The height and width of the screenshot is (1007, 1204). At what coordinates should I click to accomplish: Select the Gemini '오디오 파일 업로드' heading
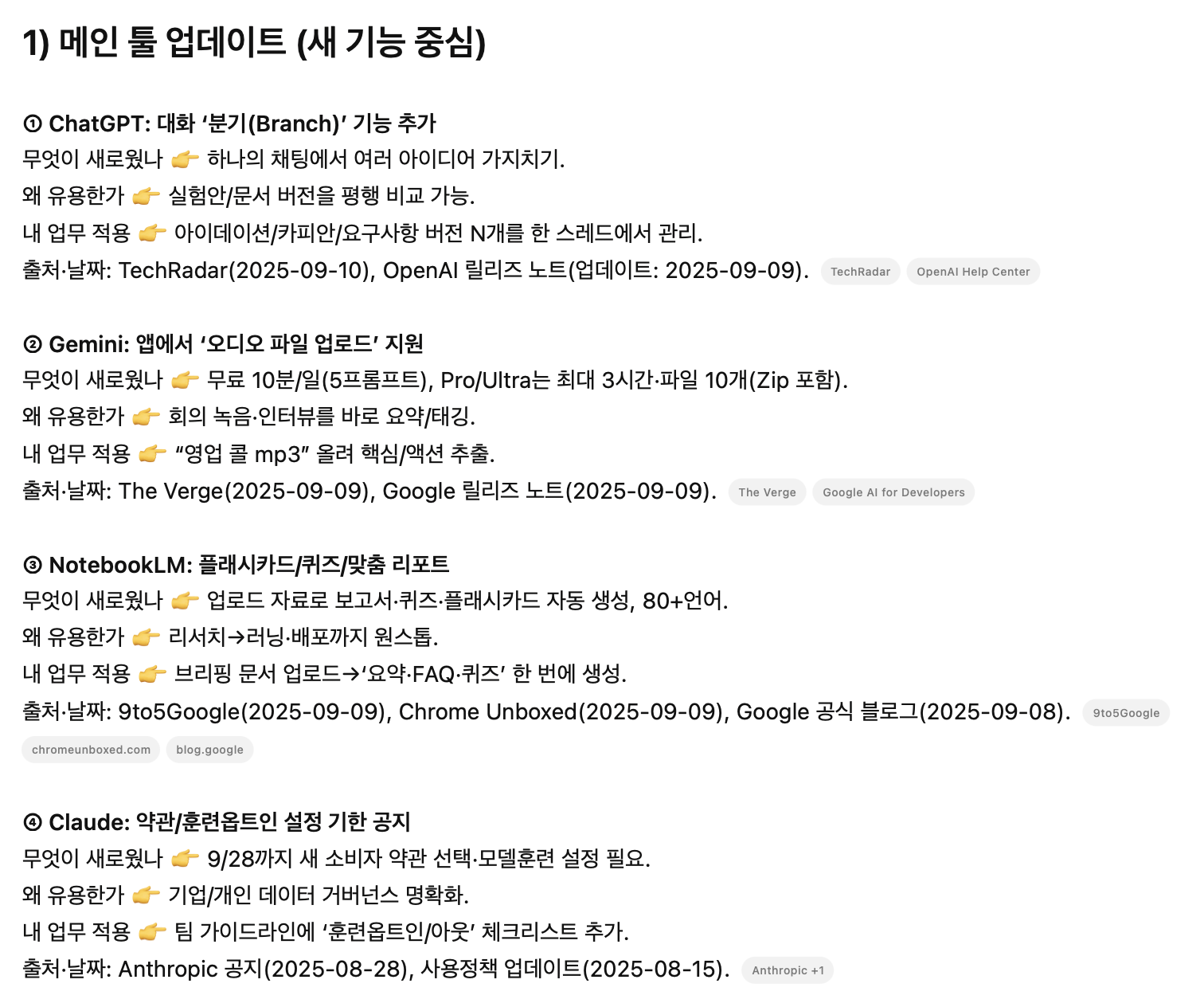coord(224,344)
